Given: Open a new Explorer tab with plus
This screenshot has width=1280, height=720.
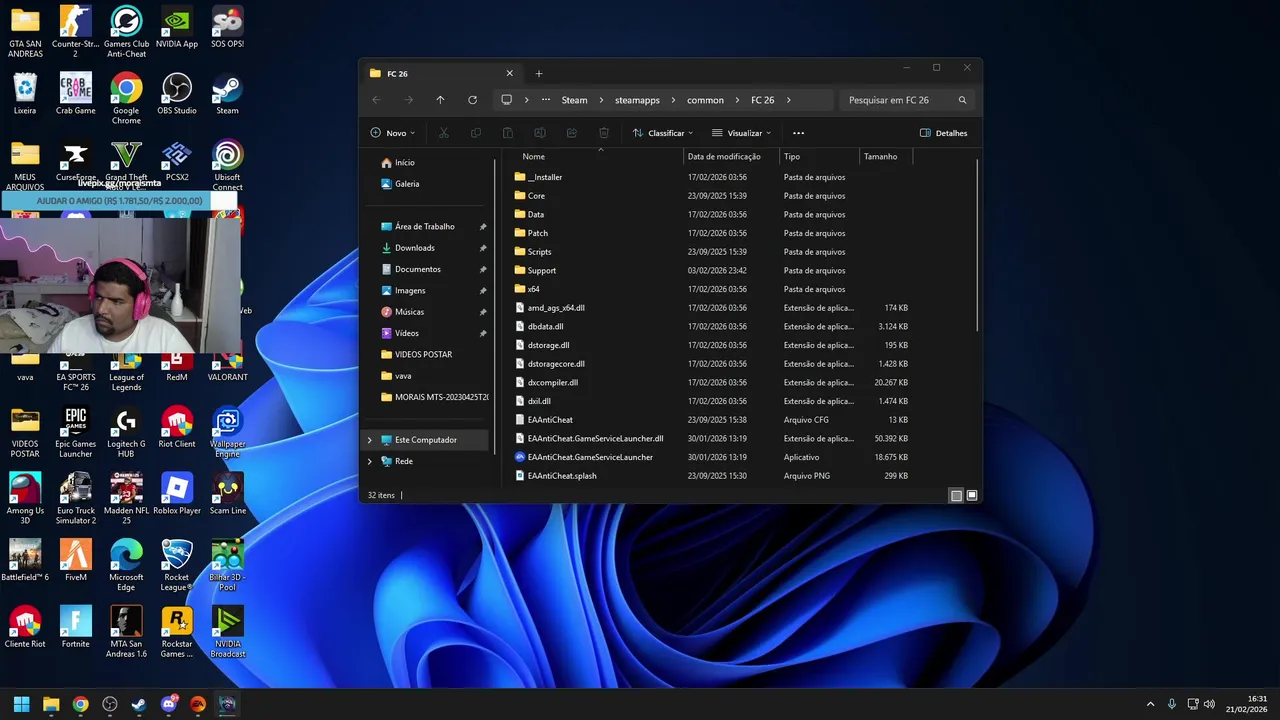Looking at the screenshot, I should [x=538, y=73].
